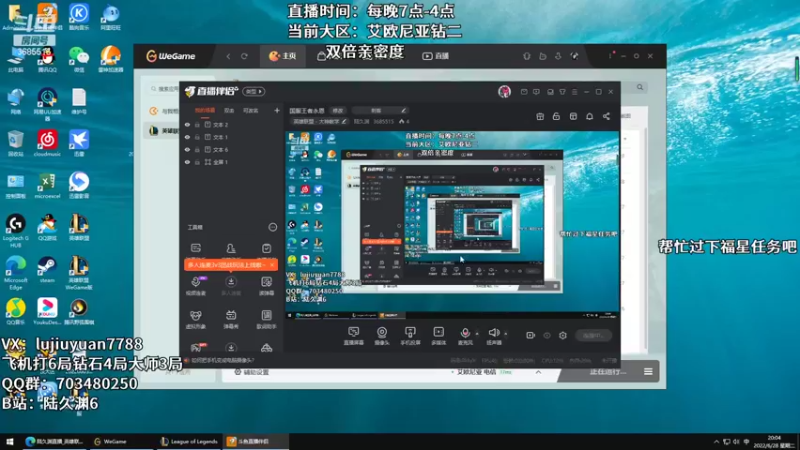Open the WeChat desktop icon 微信

point(79,59)
